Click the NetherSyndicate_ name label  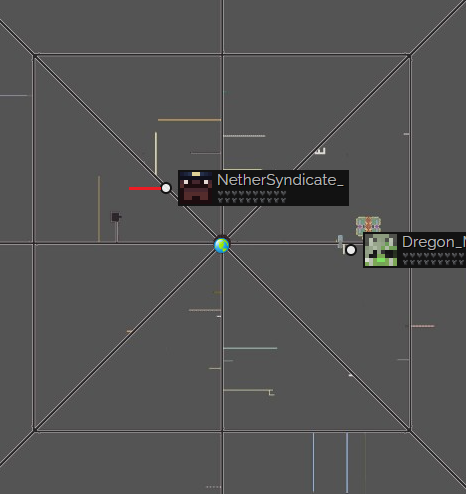[x=280, y=180]
